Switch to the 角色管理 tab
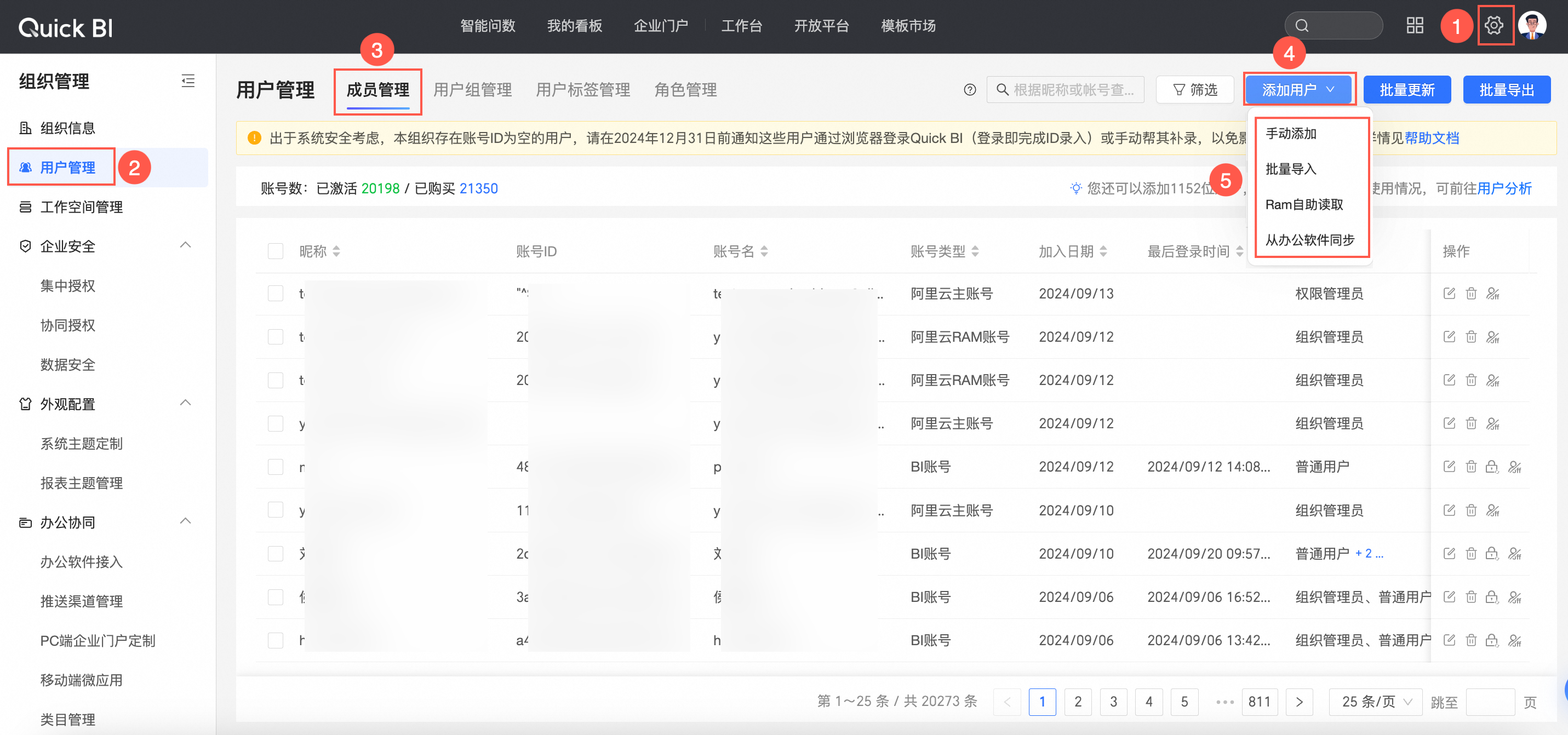The height and width of the screenshot is (735, 1568). click(685, 90)
